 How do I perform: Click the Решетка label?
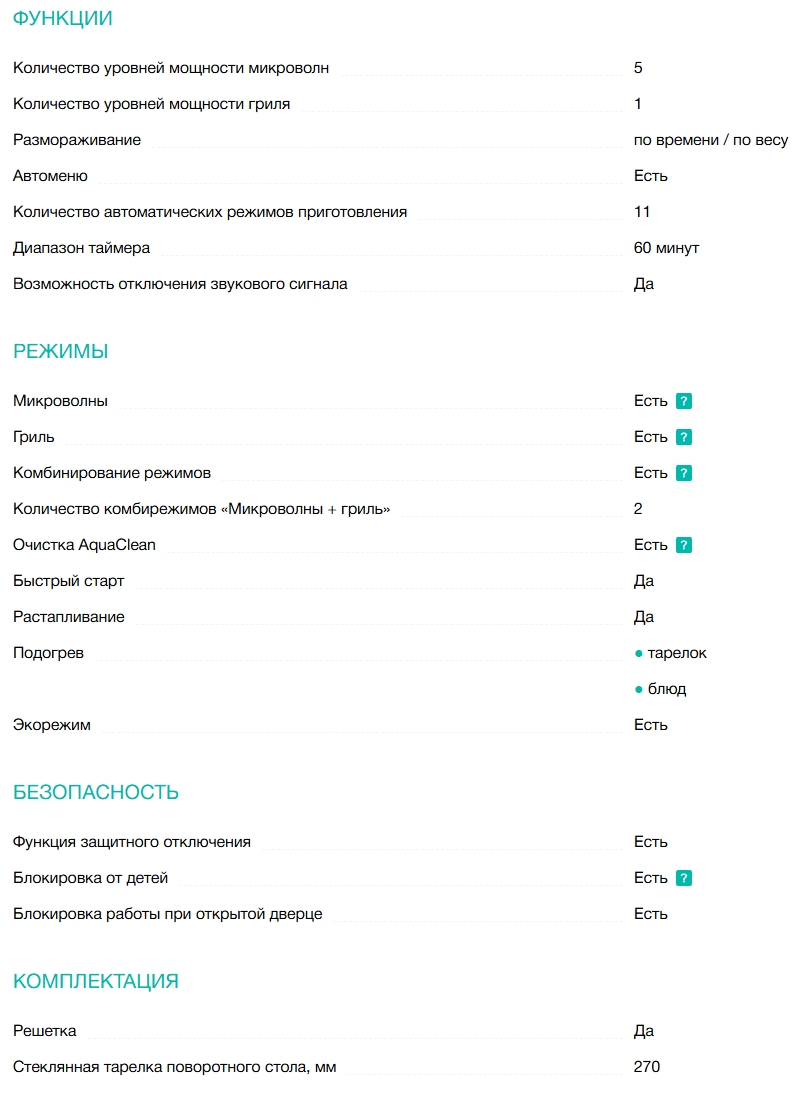pyautogui.click(x=45, y=1031)
